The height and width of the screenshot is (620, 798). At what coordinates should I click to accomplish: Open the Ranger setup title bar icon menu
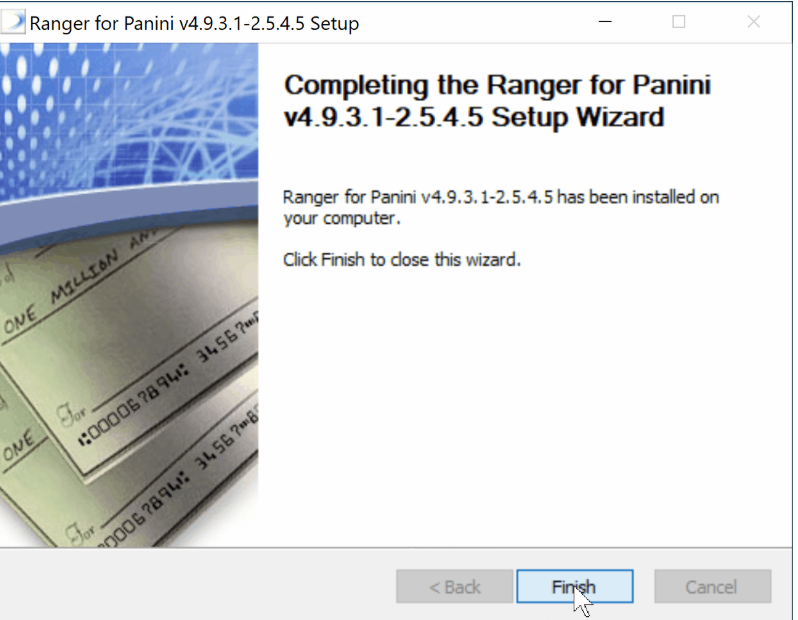[13, 23]
